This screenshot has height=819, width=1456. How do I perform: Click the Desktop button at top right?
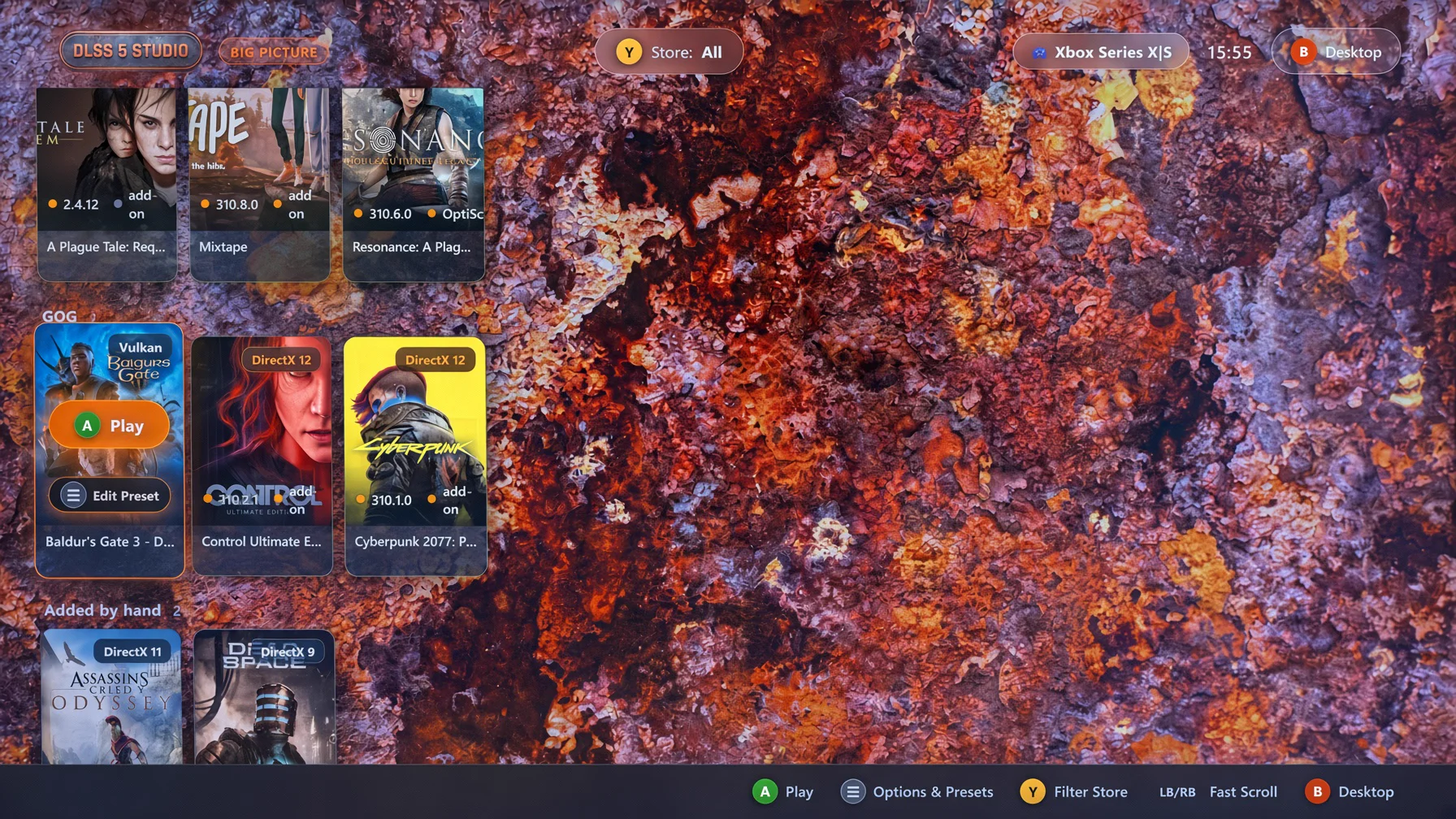pyautogui.click(x=1336, y=52)
